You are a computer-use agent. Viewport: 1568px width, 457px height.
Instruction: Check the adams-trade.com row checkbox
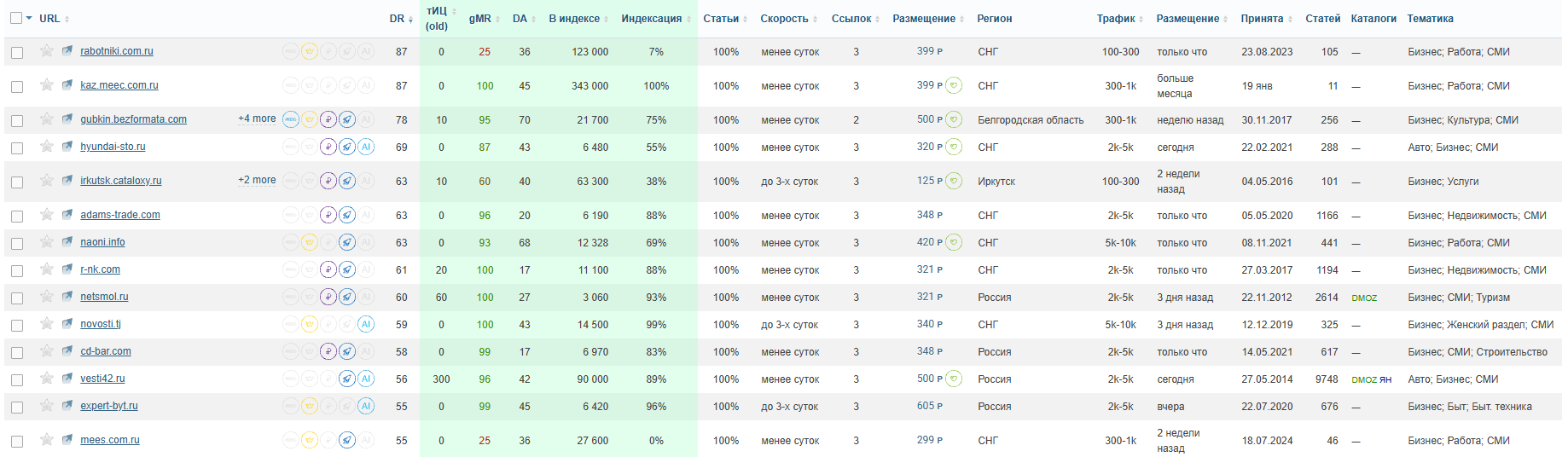pos(17,217)
